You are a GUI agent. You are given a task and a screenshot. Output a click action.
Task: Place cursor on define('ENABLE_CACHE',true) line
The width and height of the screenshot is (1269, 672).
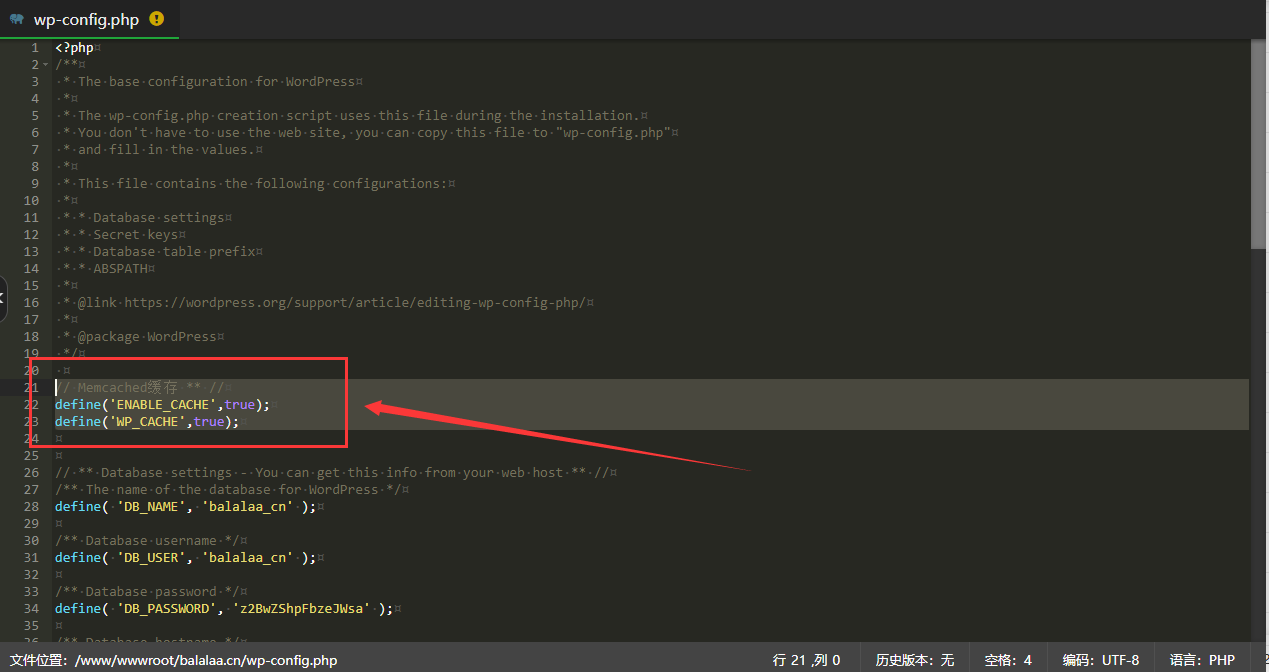point(163,405)
